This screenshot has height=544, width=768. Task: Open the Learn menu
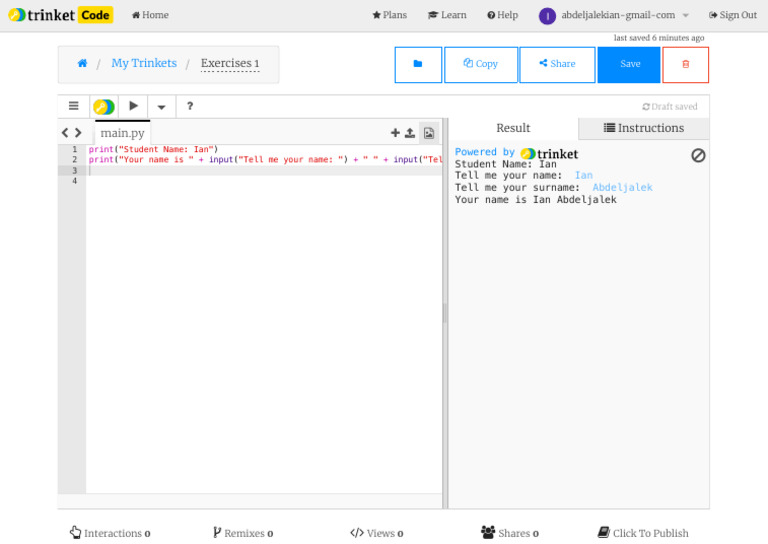pos(447,15)
